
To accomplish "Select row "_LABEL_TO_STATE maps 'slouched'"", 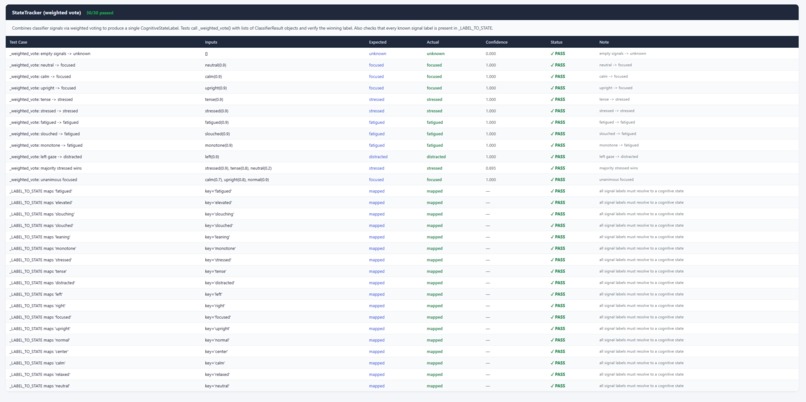I will click(402, 226).
